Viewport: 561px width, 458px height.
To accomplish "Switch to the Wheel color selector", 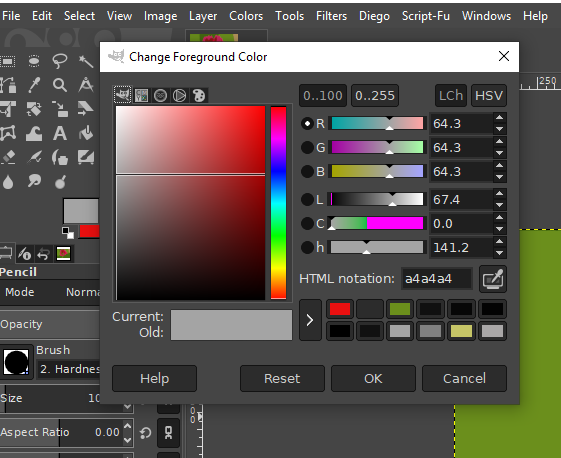I will click(179, 96).
